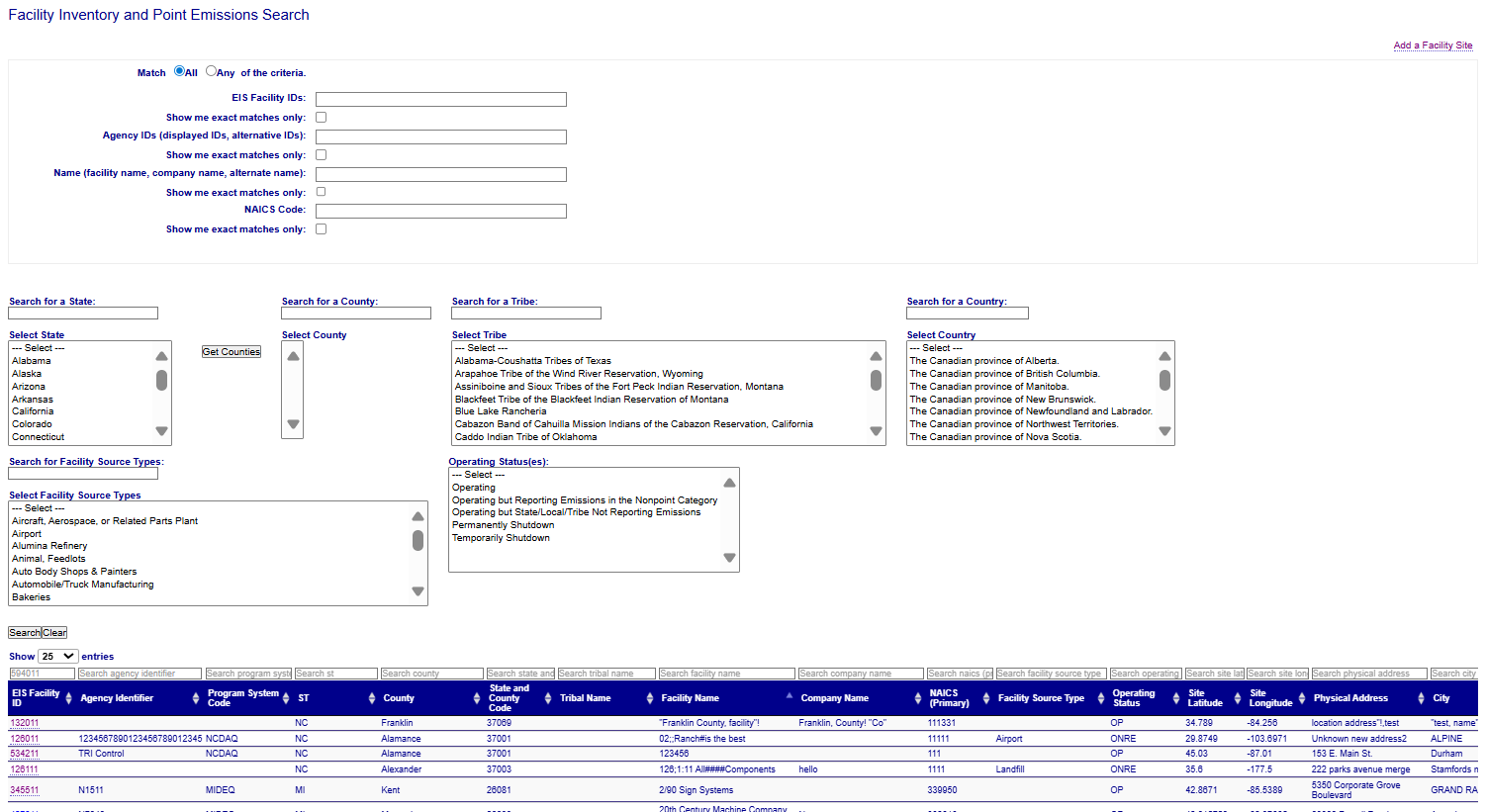Select Temporarily Shutdown operating status

point(501,538)
